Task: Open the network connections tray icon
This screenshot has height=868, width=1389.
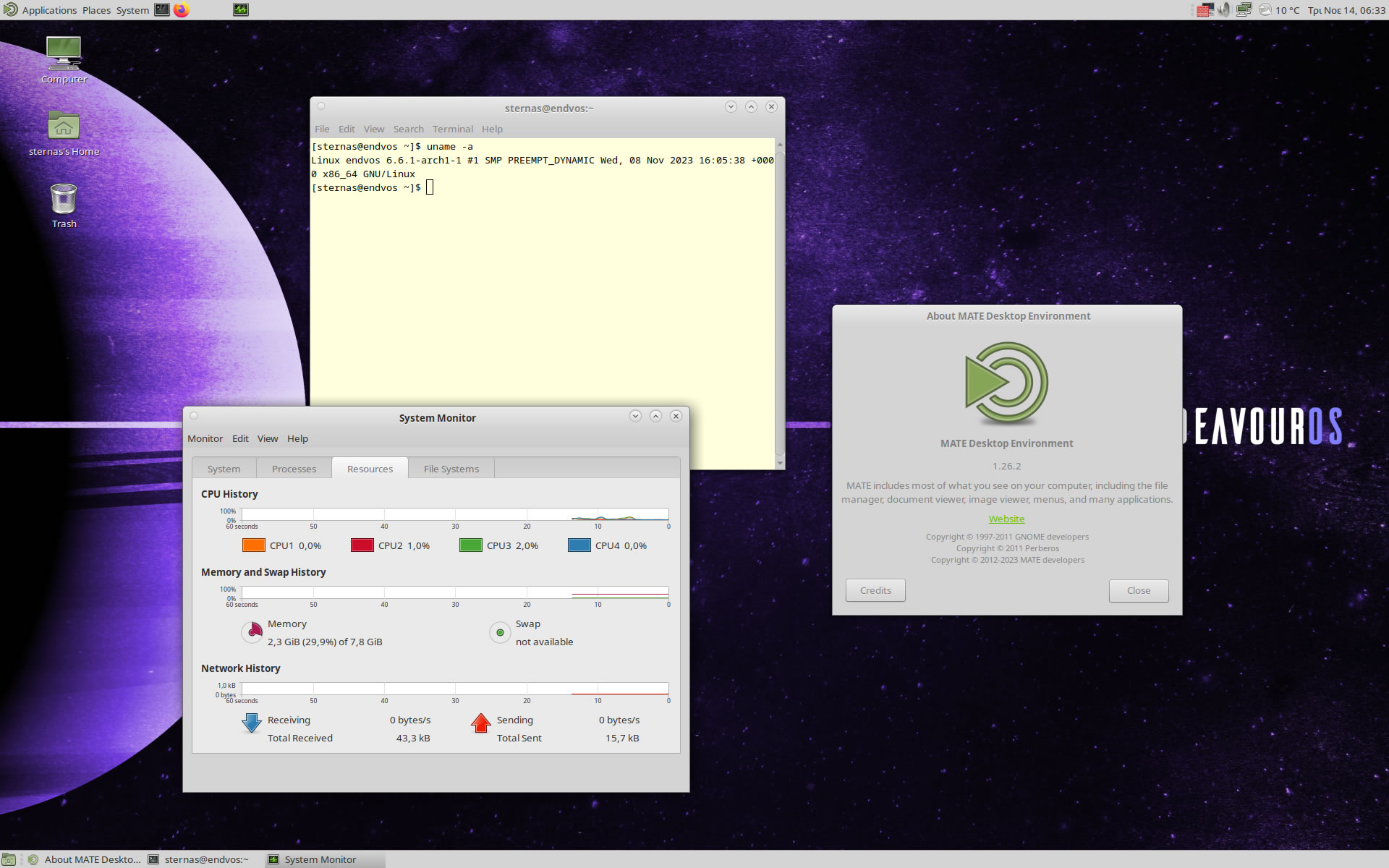Action: [x=1244, y=10]
